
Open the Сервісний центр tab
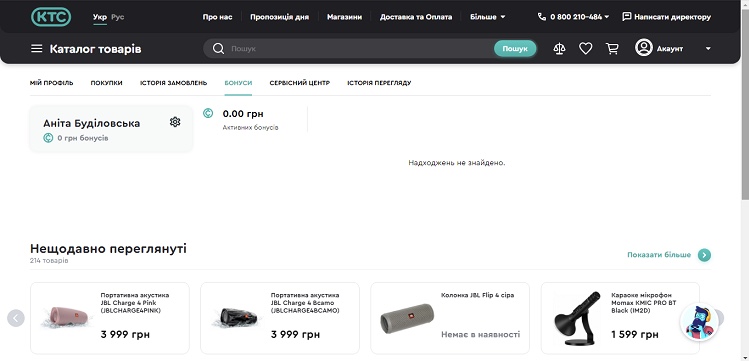tap(300, 83)
